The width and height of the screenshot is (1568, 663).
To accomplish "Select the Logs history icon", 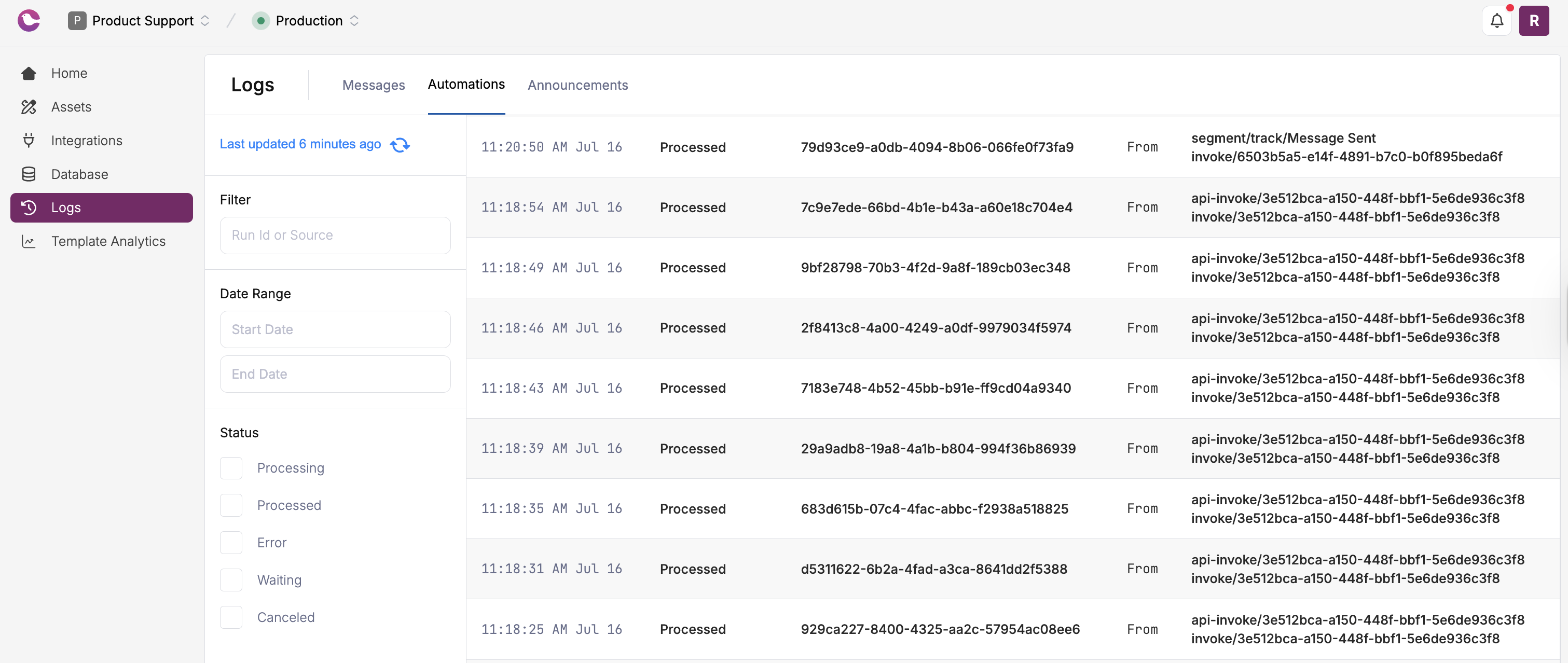I will point(29,207).
